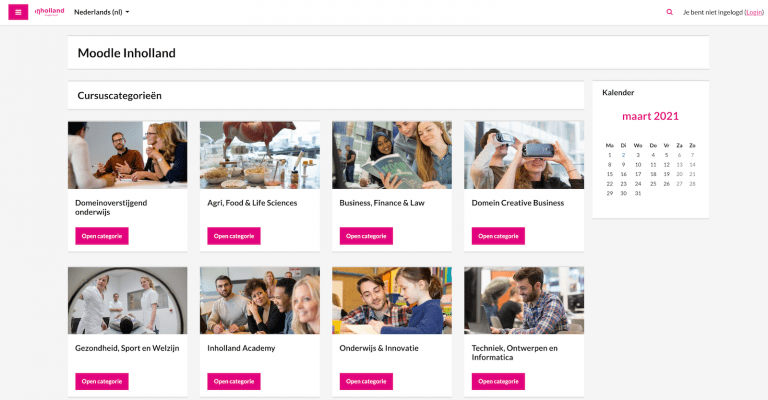Open category Domeinoverstijgend onderwijs button
The image size is (768, 400).
(102, 236)
